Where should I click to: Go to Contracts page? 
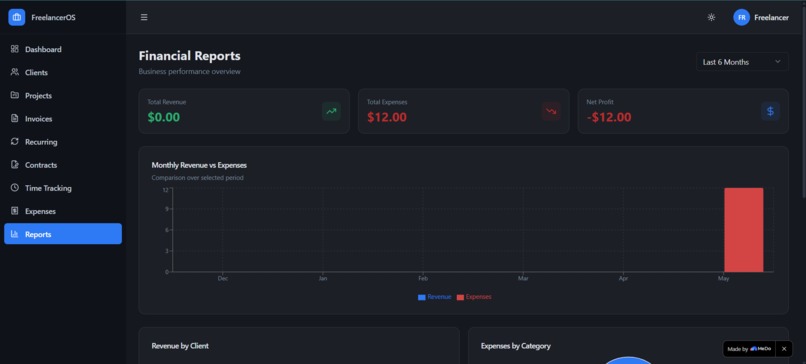[x=63, y=165]
